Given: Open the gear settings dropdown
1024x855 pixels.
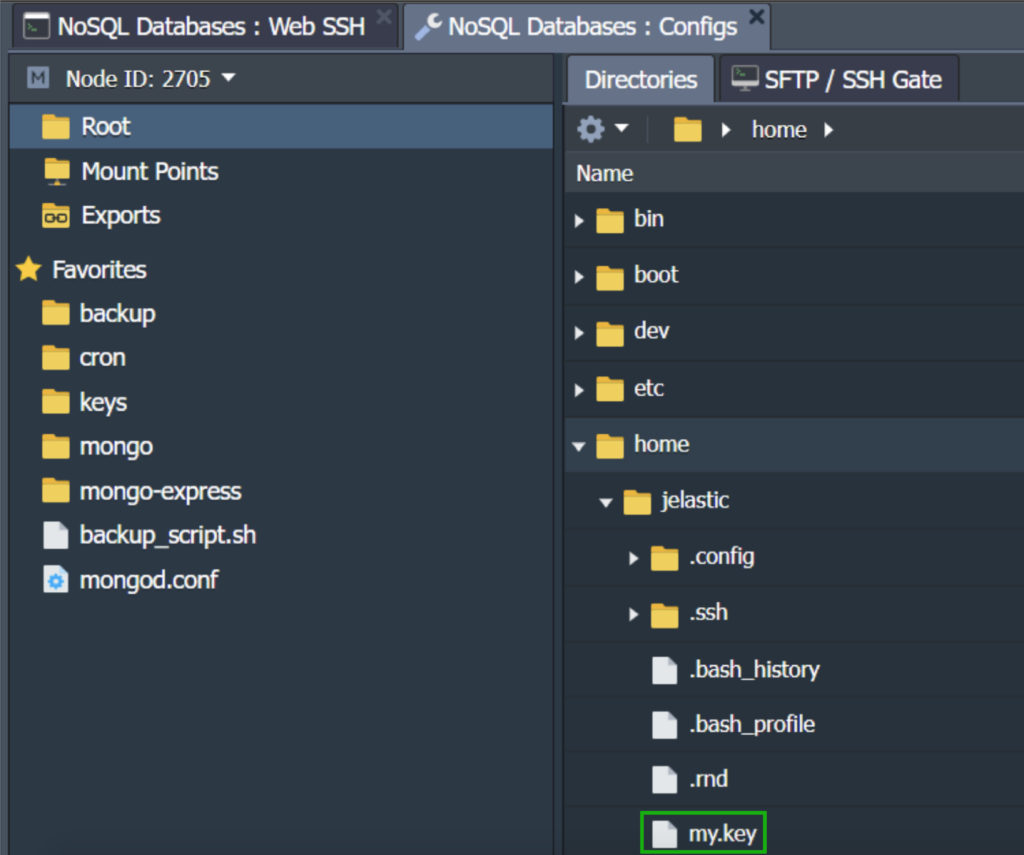Looking at the screenshot, I should [x=602, y=129].
